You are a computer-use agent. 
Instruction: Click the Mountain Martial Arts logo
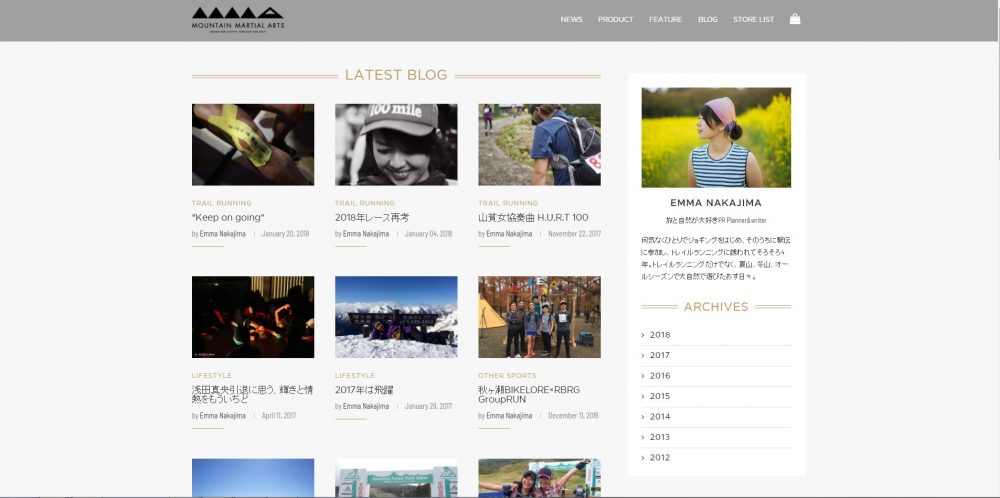(x=238, y=18)
